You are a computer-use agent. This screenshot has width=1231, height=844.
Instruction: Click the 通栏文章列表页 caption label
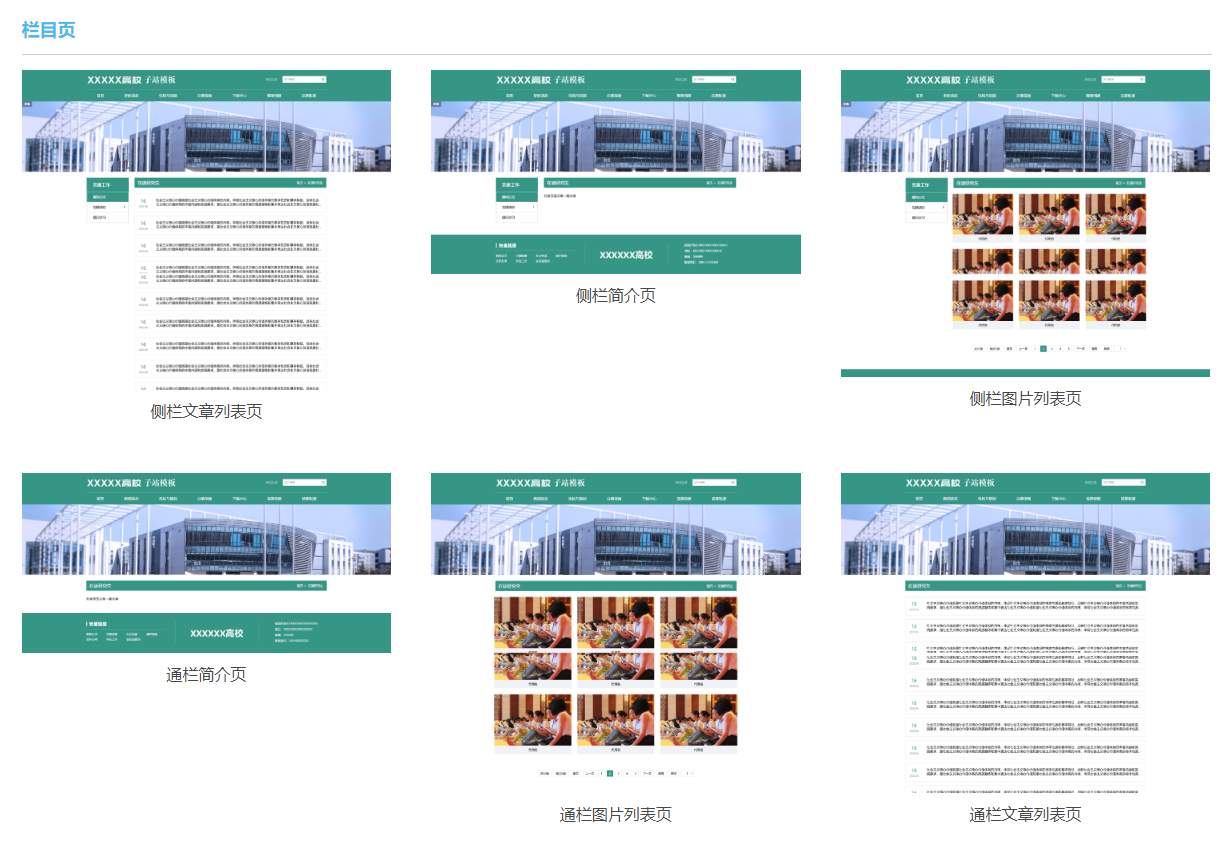coord(1025,815)
